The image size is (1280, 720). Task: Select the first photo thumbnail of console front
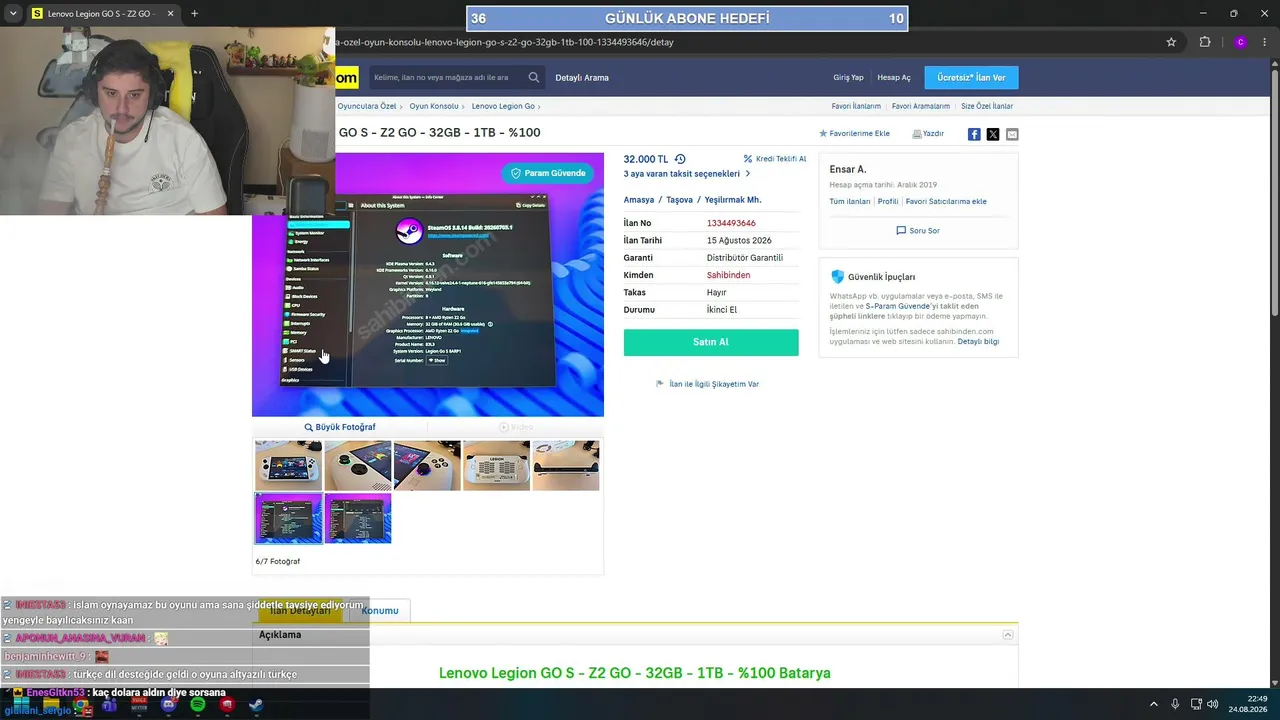[288, 466]
